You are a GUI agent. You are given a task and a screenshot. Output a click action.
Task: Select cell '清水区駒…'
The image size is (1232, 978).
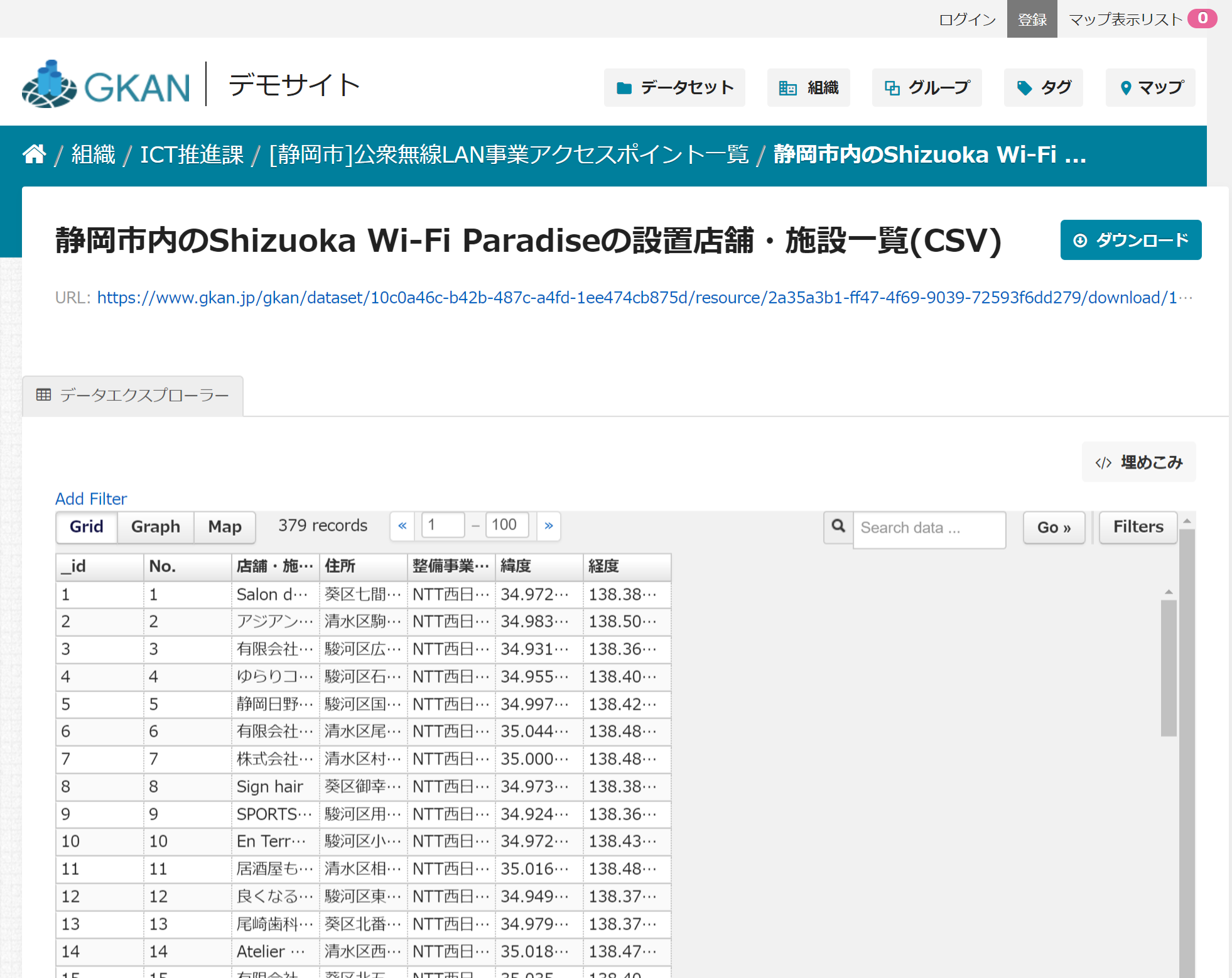[364, 622]
